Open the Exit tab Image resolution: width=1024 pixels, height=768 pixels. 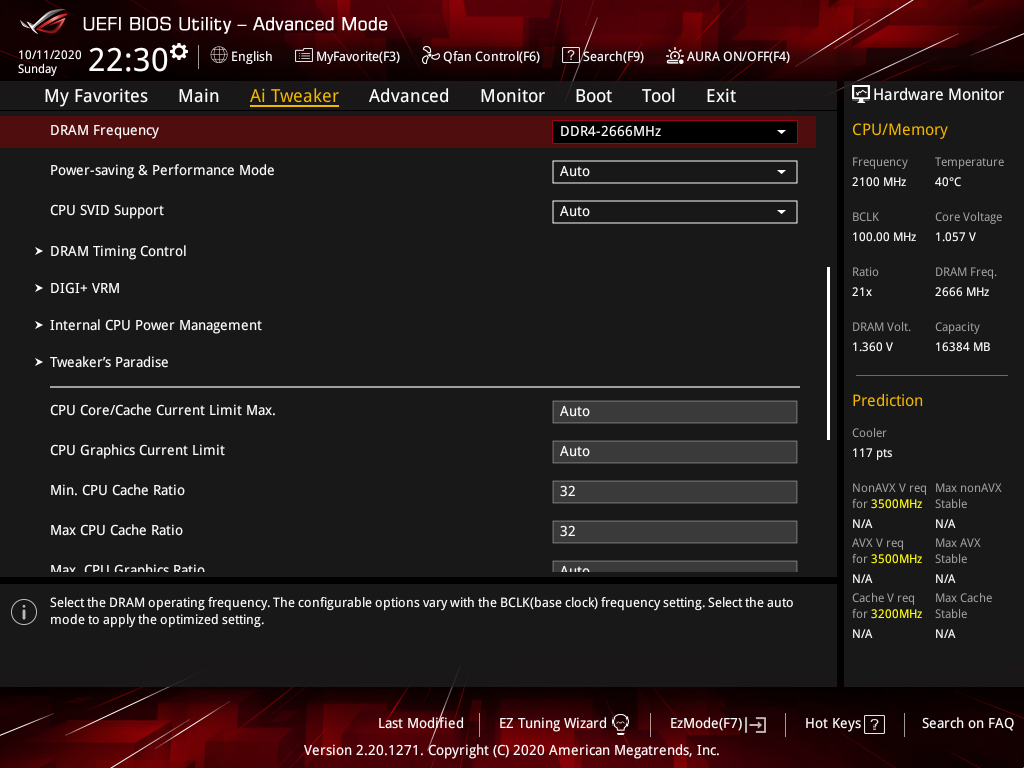point(721,96)
